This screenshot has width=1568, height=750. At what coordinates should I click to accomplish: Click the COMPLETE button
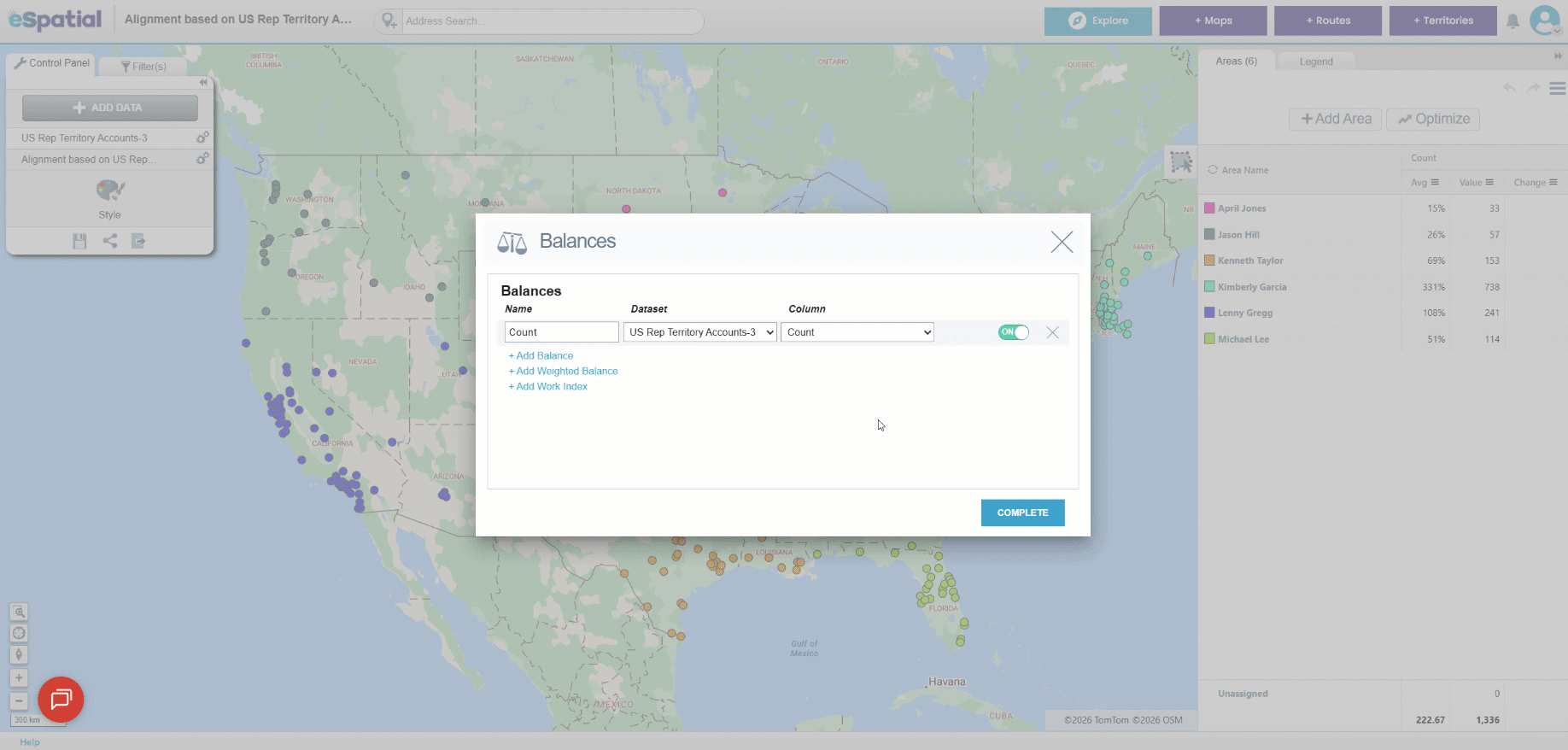coord(1022,513)
